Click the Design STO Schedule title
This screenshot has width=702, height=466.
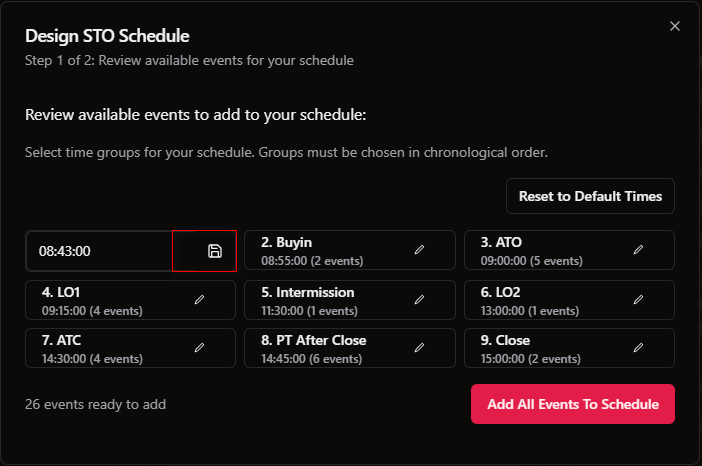107,36
